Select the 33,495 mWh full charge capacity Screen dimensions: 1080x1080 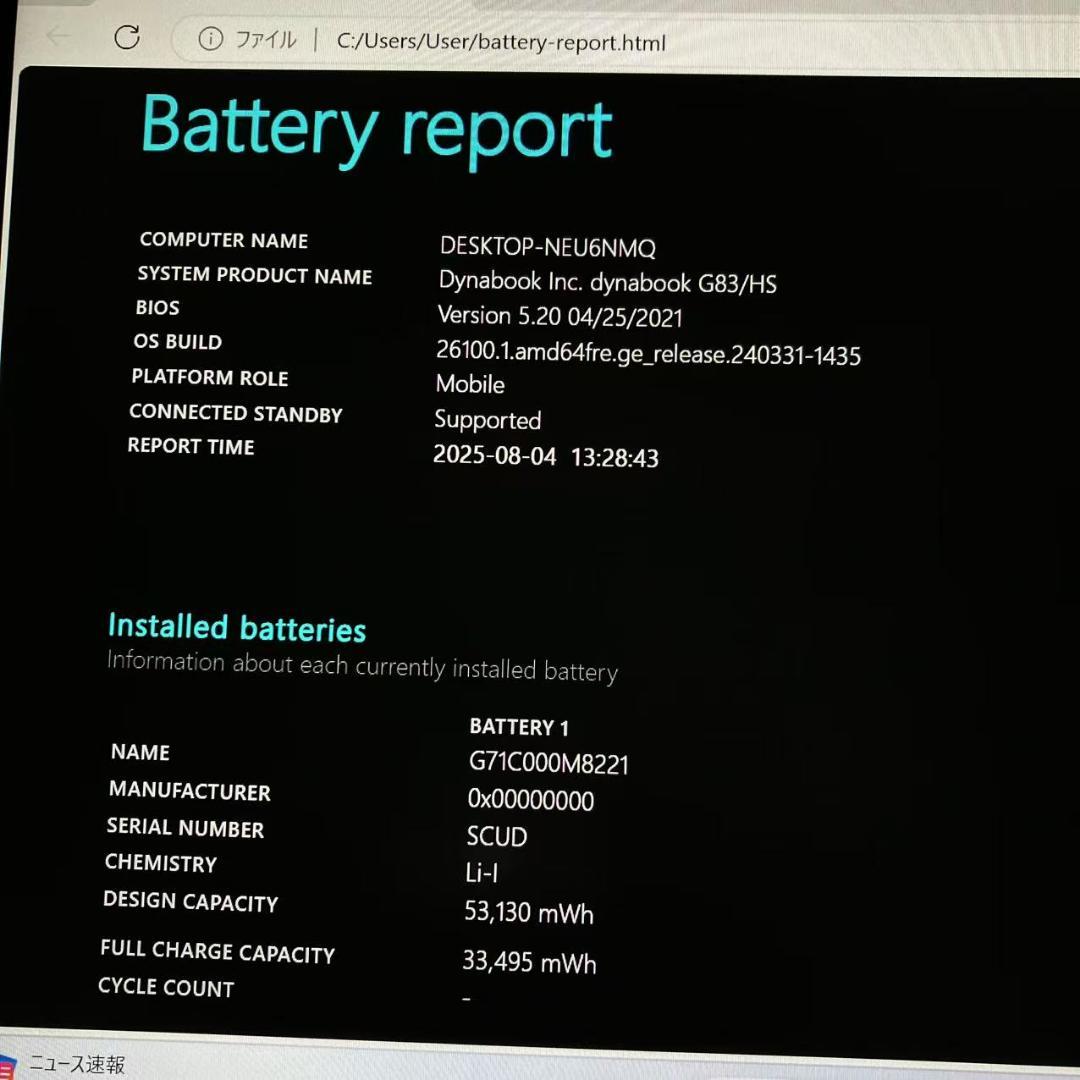click(530, 963)
